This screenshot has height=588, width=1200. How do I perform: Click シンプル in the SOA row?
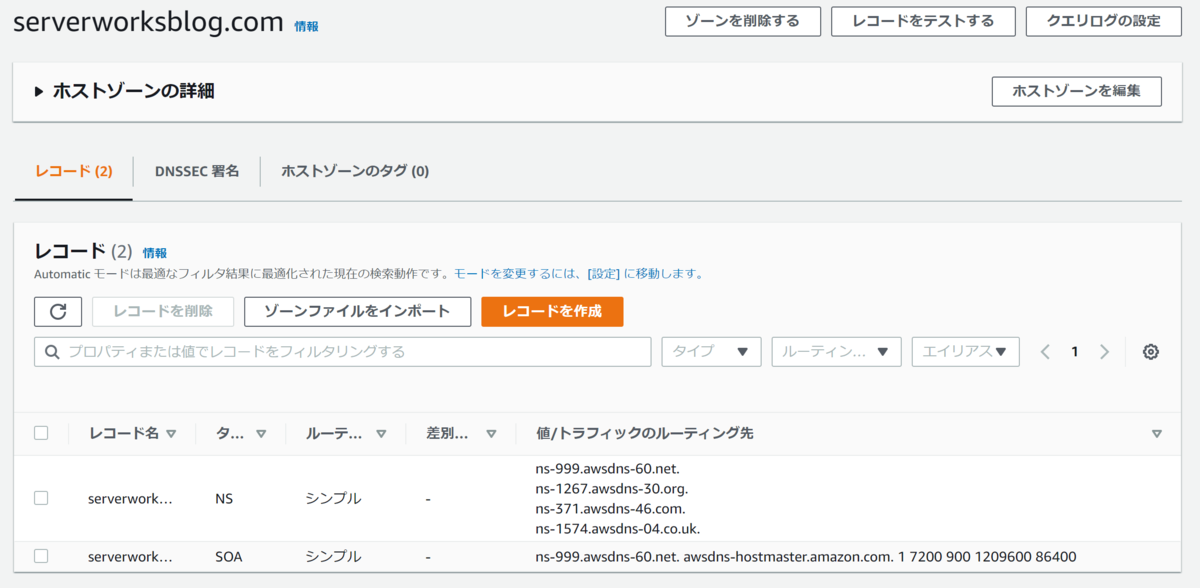coord(333,556)
